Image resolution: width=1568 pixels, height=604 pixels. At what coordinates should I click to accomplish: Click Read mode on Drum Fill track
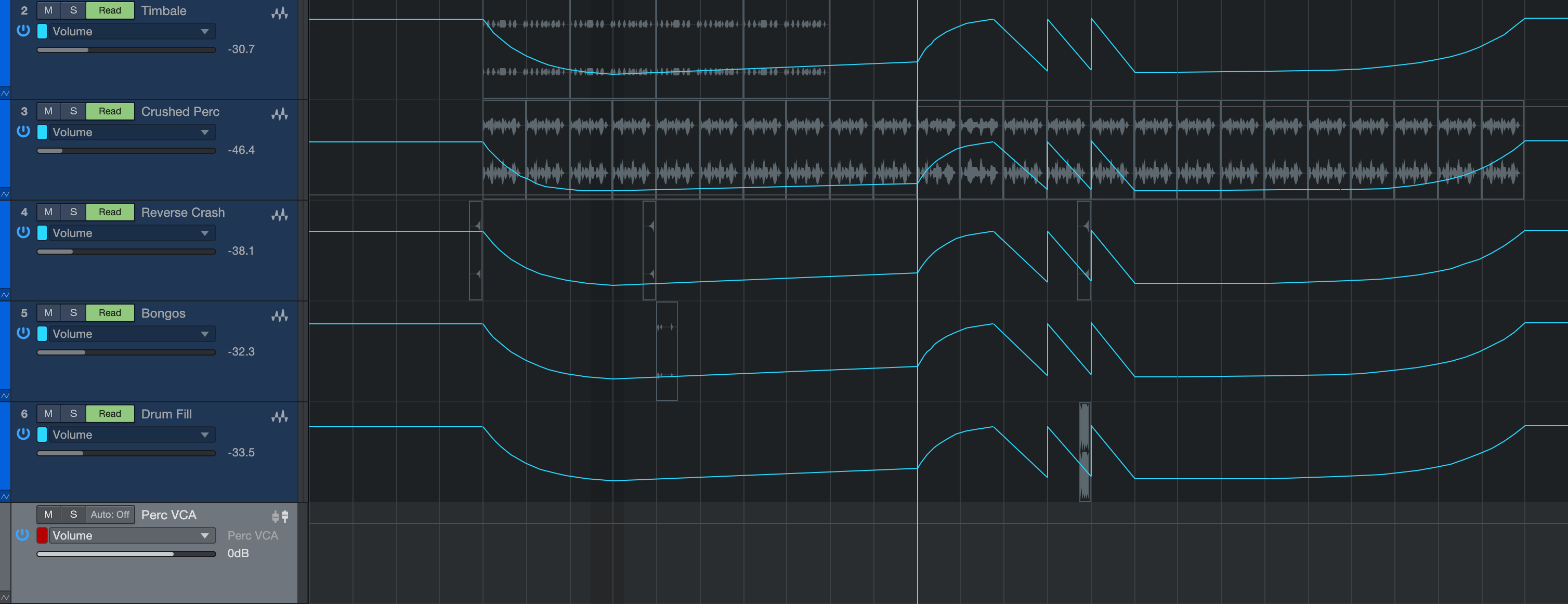(110, 413)
